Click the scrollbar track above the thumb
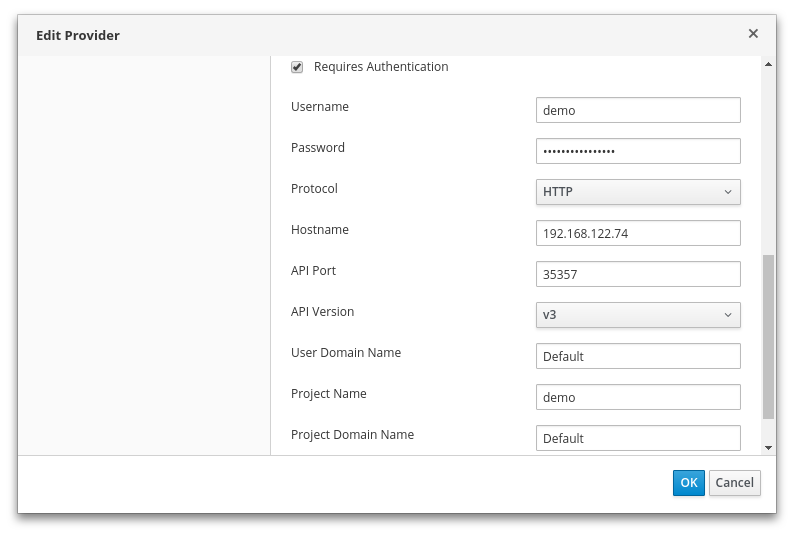The image size is (797, 538). 768,160
